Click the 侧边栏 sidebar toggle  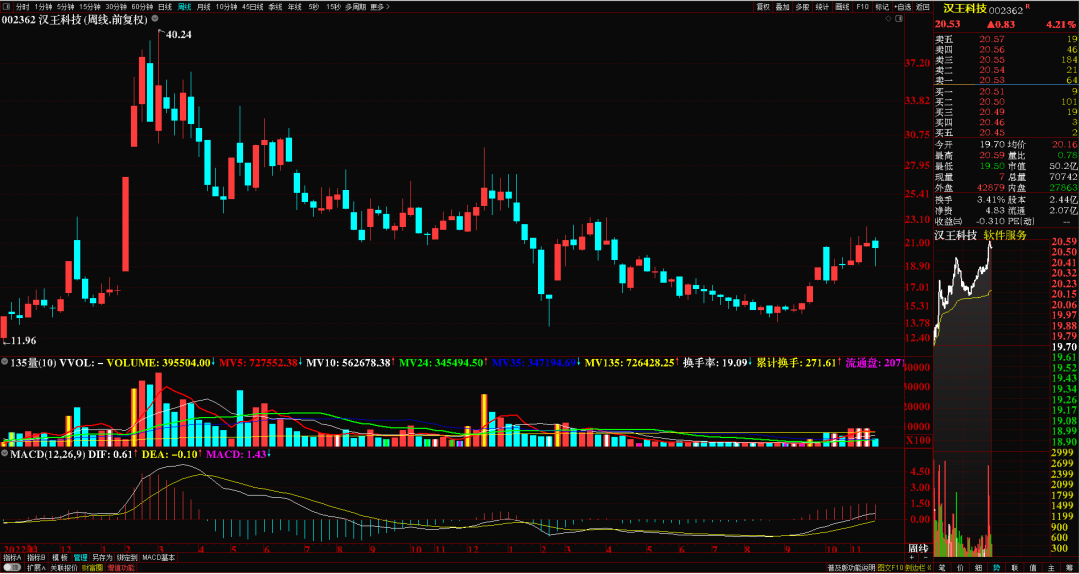click(918, 568)
